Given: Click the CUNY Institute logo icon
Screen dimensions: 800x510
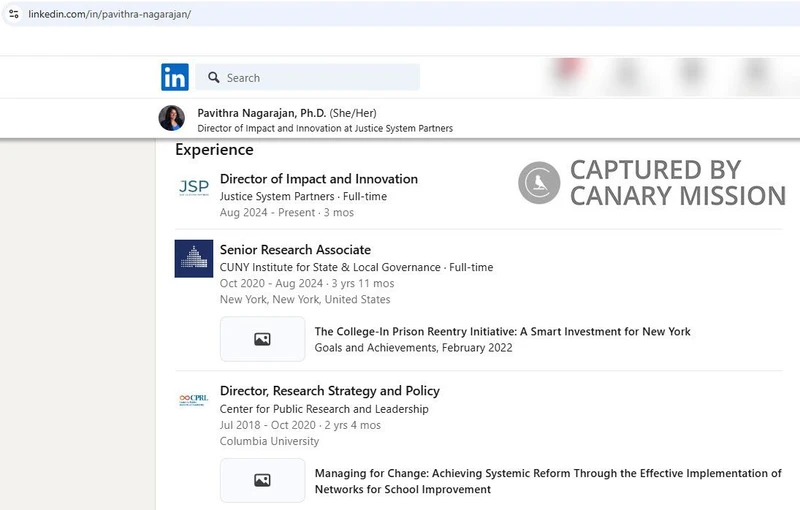Looking at the screenshot, I should (x=194, y=259).
